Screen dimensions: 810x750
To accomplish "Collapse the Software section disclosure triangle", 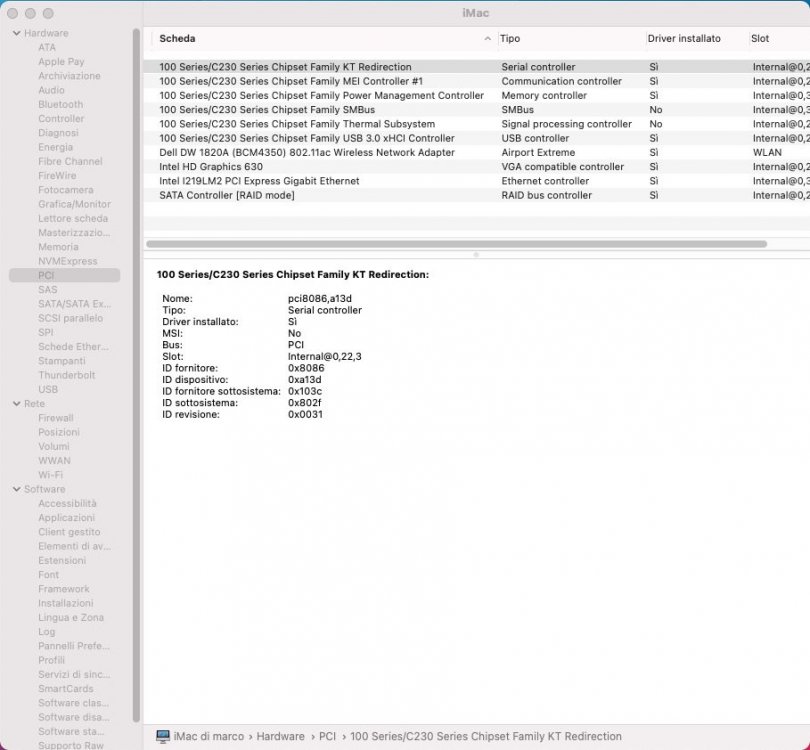I will tap(15, 489).
